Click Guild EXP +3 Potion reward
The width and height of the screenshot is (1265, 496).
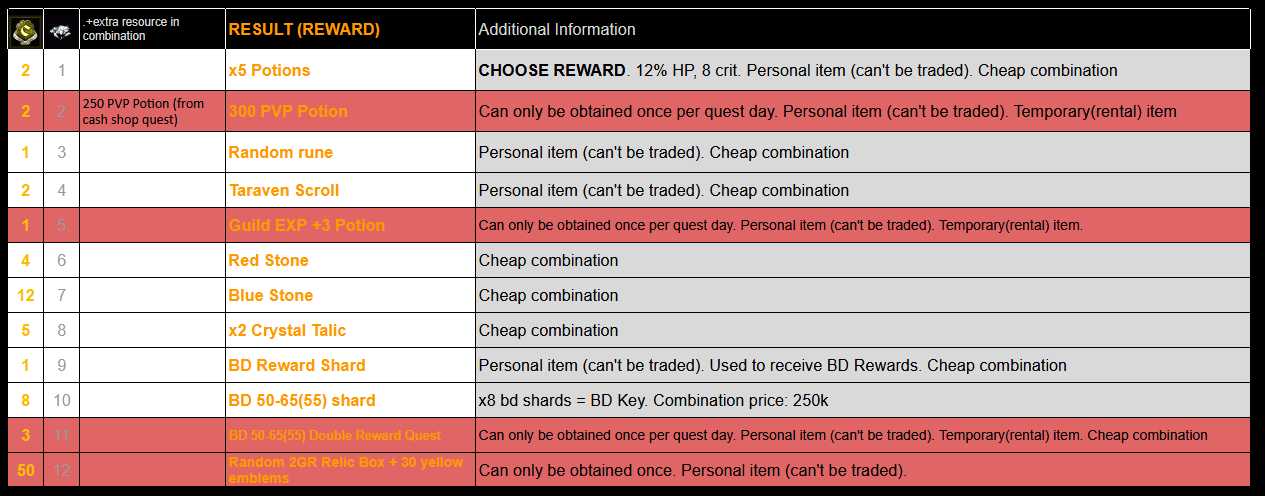pos(306,226)
